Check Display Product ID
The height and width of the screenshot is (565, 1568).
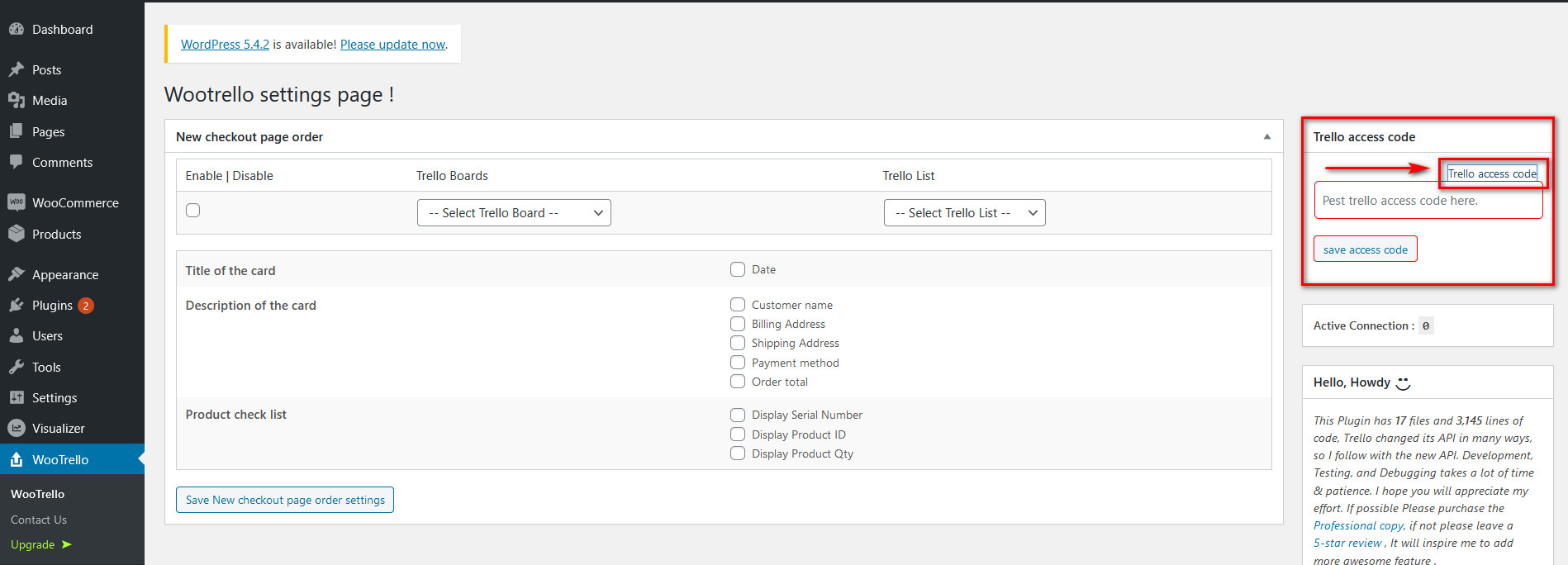[x=738, y=434]
